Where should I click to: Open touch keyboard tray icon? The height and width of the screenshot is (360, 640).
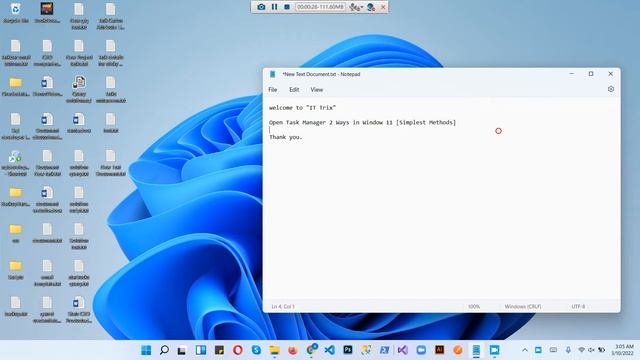pyautogui.click(x=553, y=350)
